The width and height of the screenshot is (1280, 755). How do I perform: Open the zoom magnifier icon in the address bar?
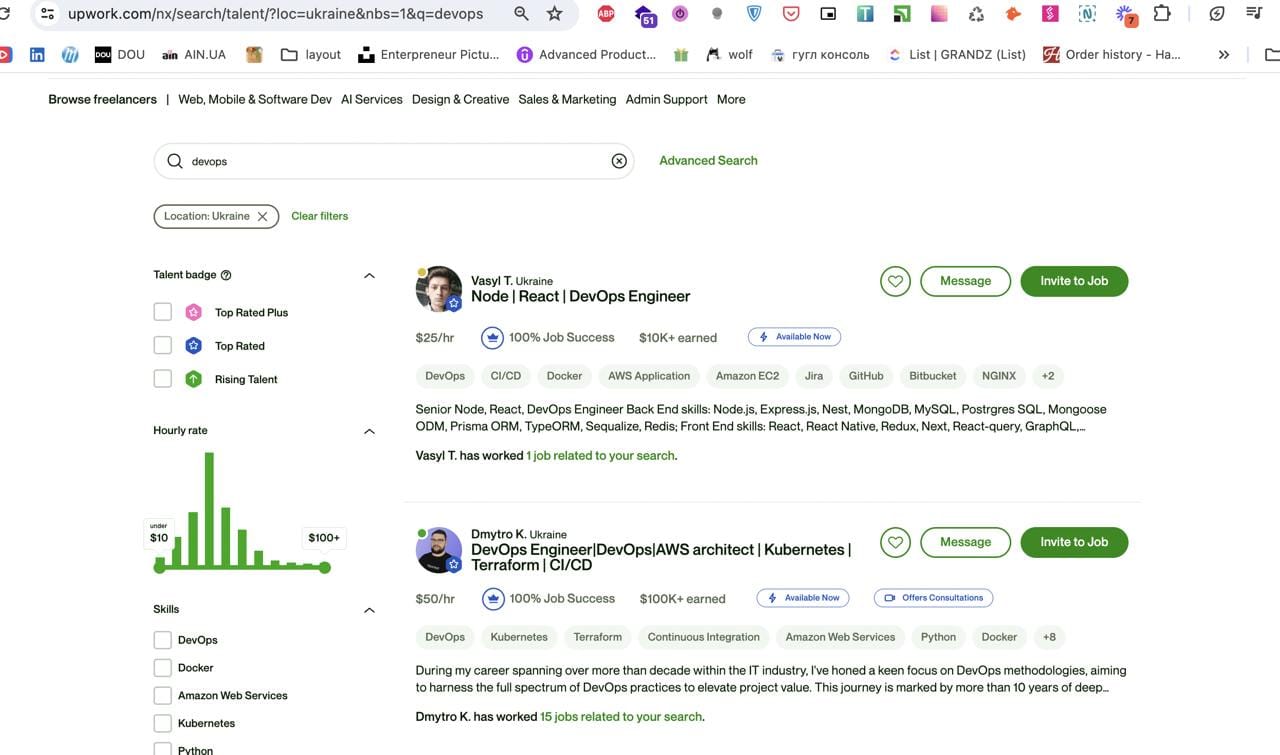click(521, 14)
